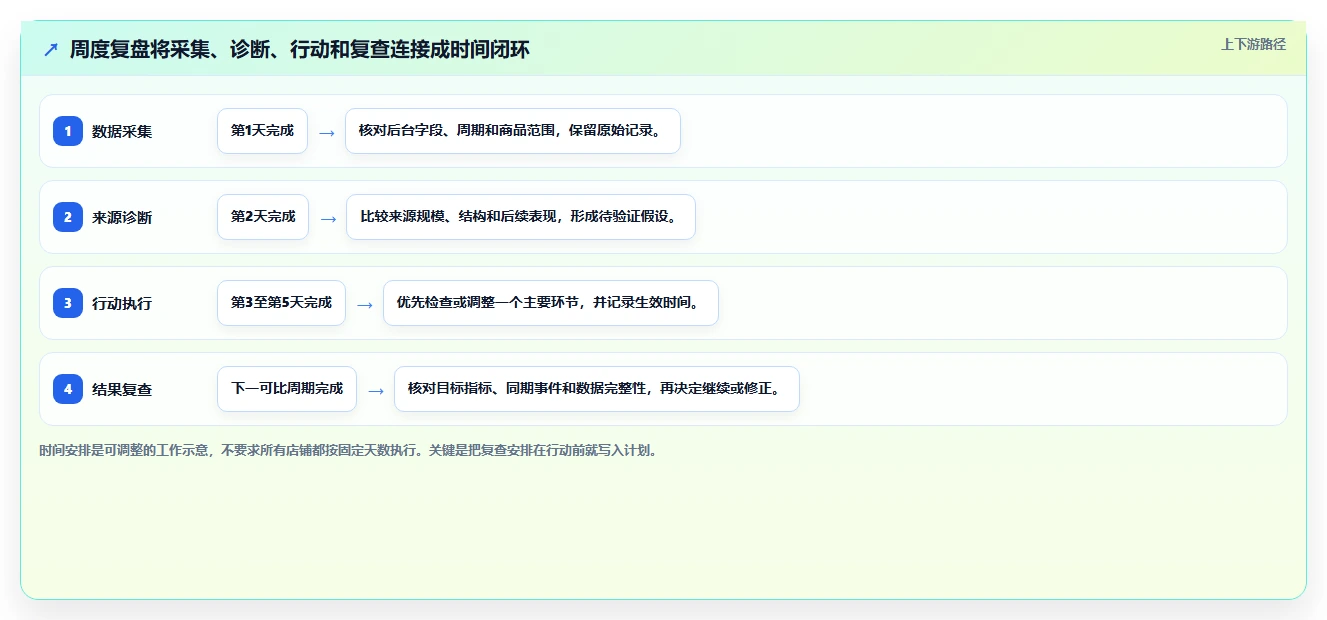Click the 数据采集 step label
This screenshot has height=620, width=1327.
tap(122, 131)
